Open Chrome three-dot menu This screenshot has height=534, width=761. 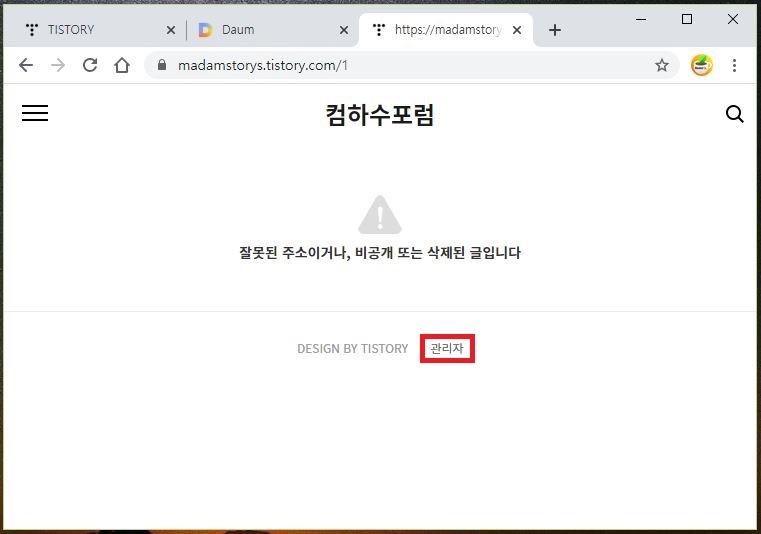click(734, 65)
